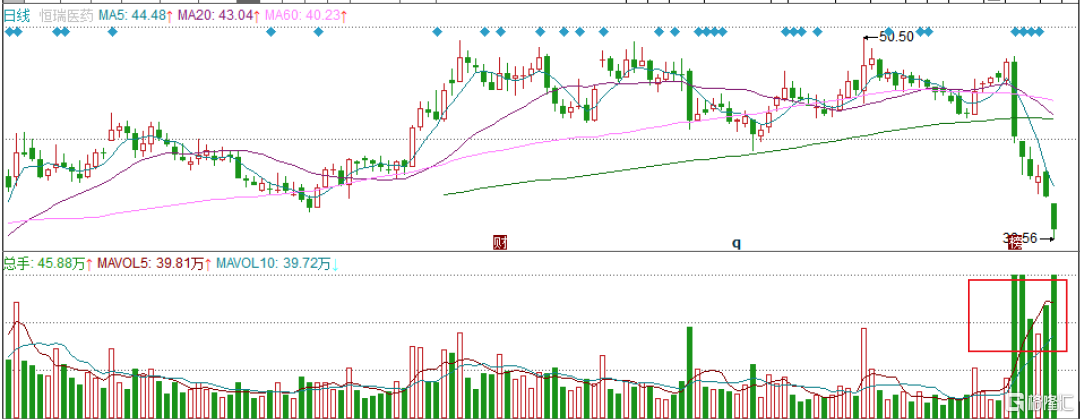
Task: Click the 50.50 high price label
Action: pyautogui.click(x=897, y=37)
